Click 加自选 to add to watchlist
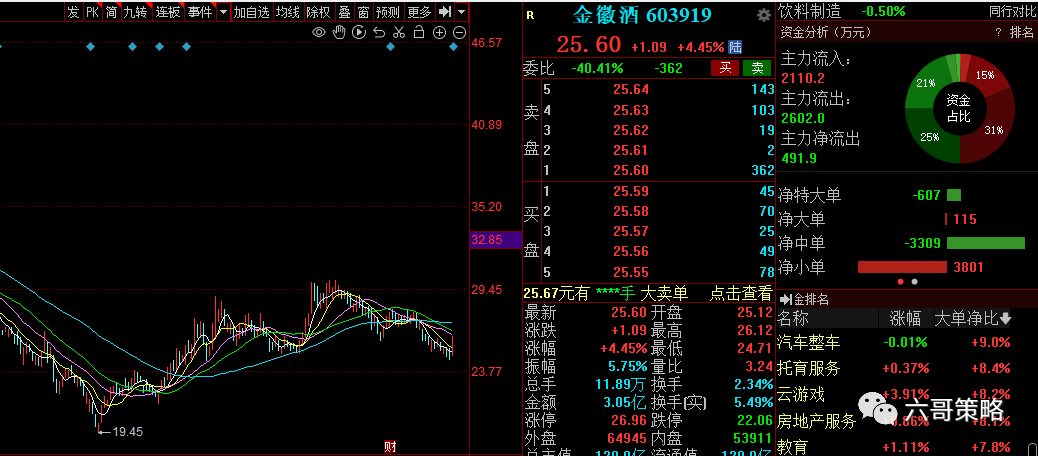 pyautogui.click(x=252, y=12)
